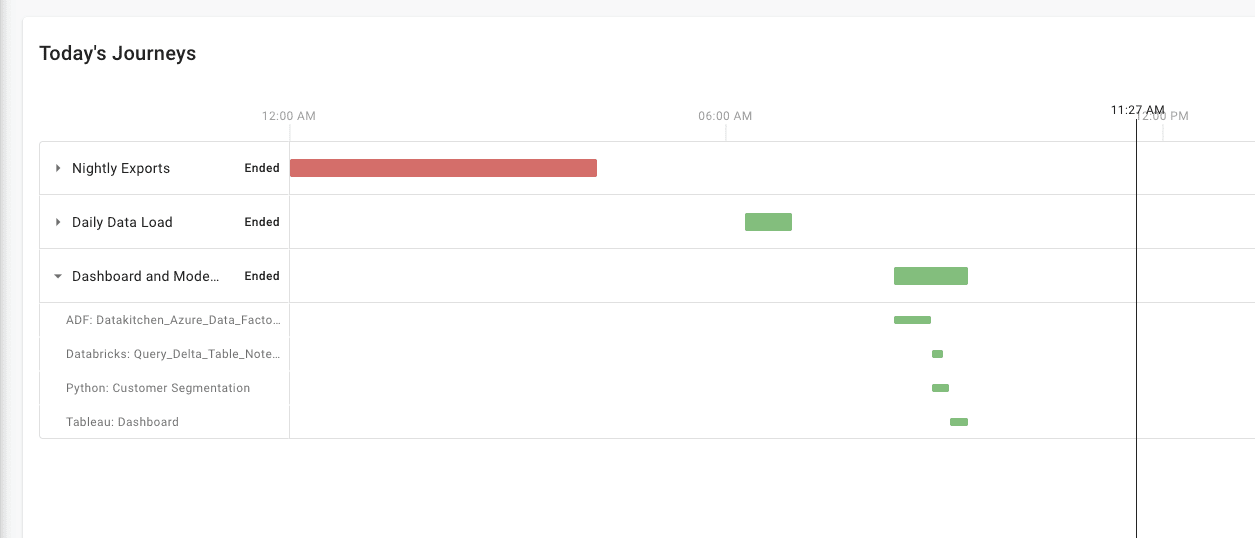Select the Tableau Dashboard run bar
1255x538 pixels.
[959, 422]
